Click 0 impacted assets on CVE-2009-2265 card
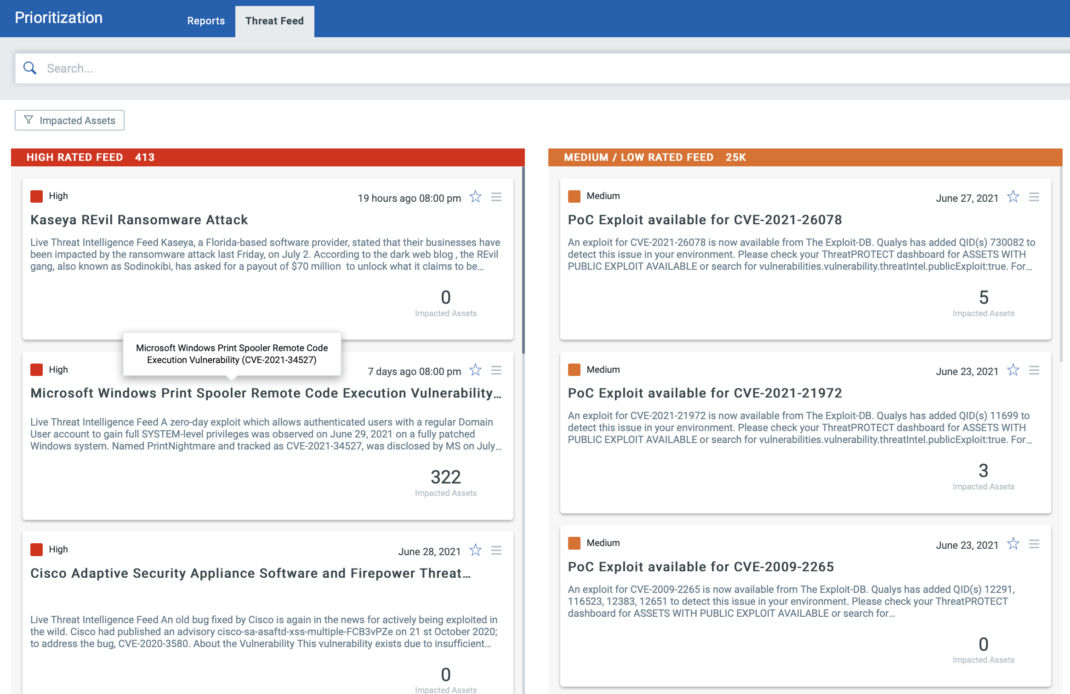Screen dimensions: 1070x694 (x=983, y=644)
